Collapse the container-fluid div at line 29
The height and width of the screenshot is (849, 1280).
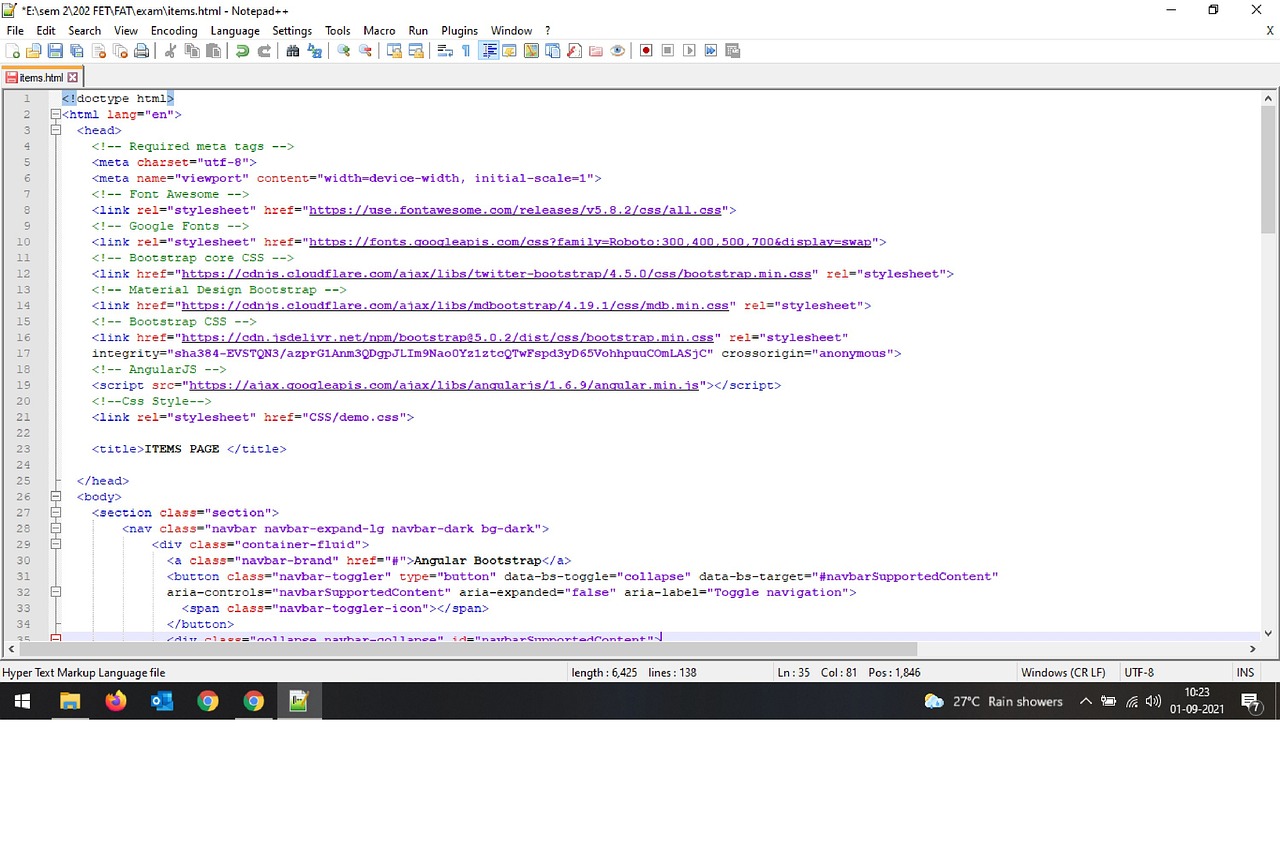pyautogui.click(x=56, y=544)
